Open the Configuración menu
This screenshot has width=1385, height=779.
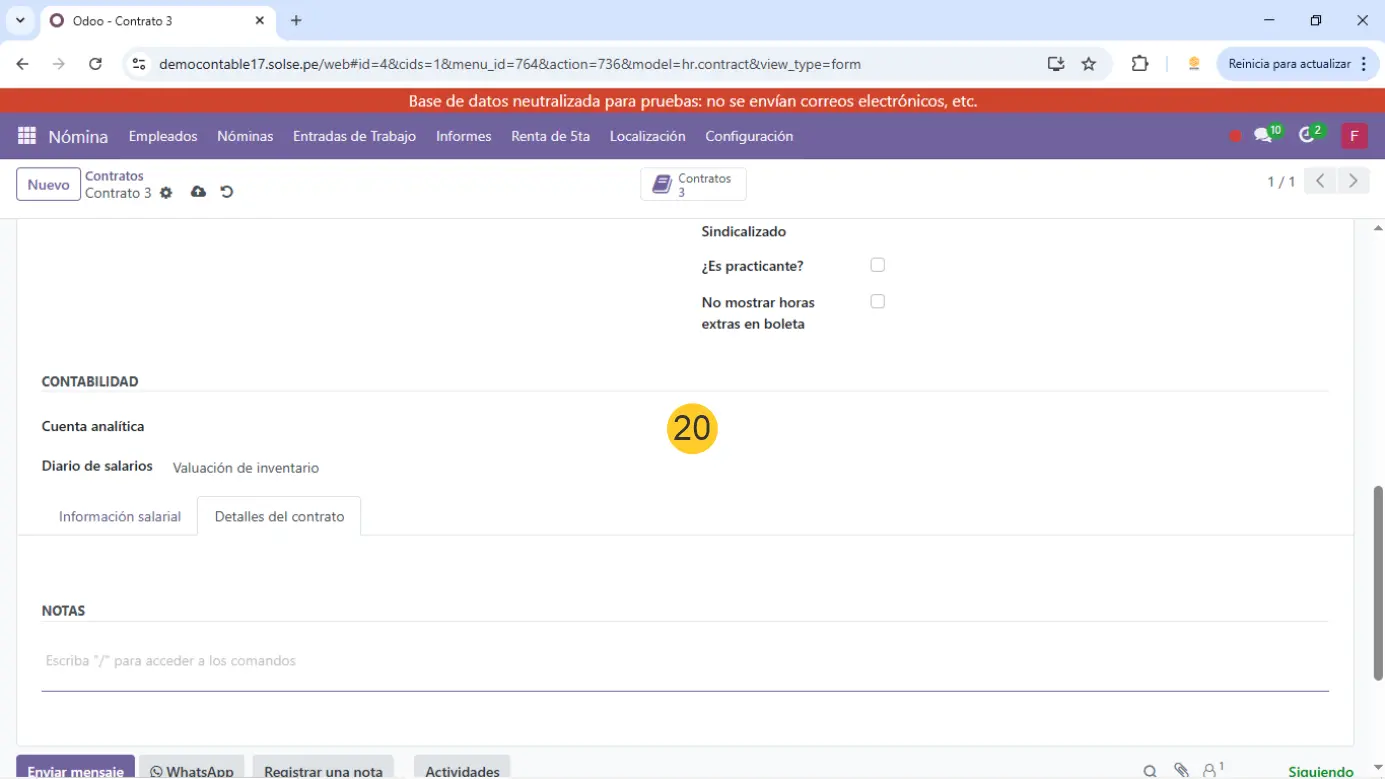click(749, 136)
